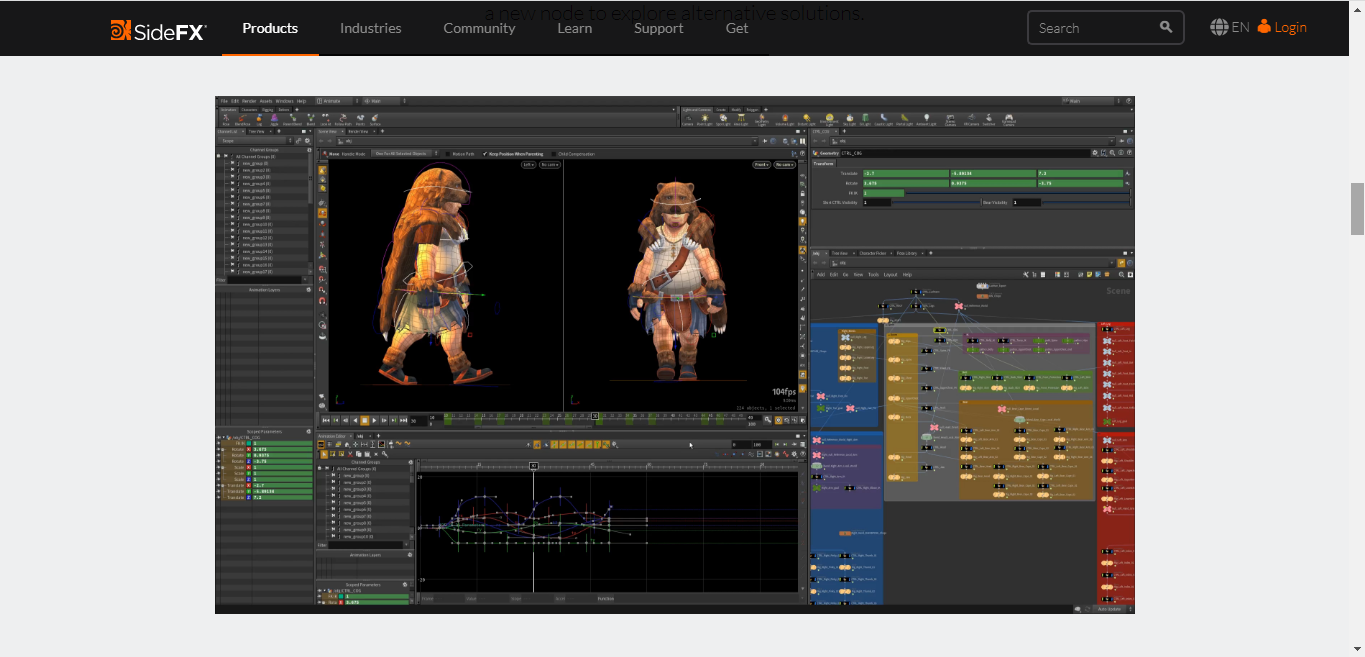Image resolution: width=1365 pixels, height=657 pixels.
Task: Click the magnifying glass search icon
Action: [x=1166, y=27]
